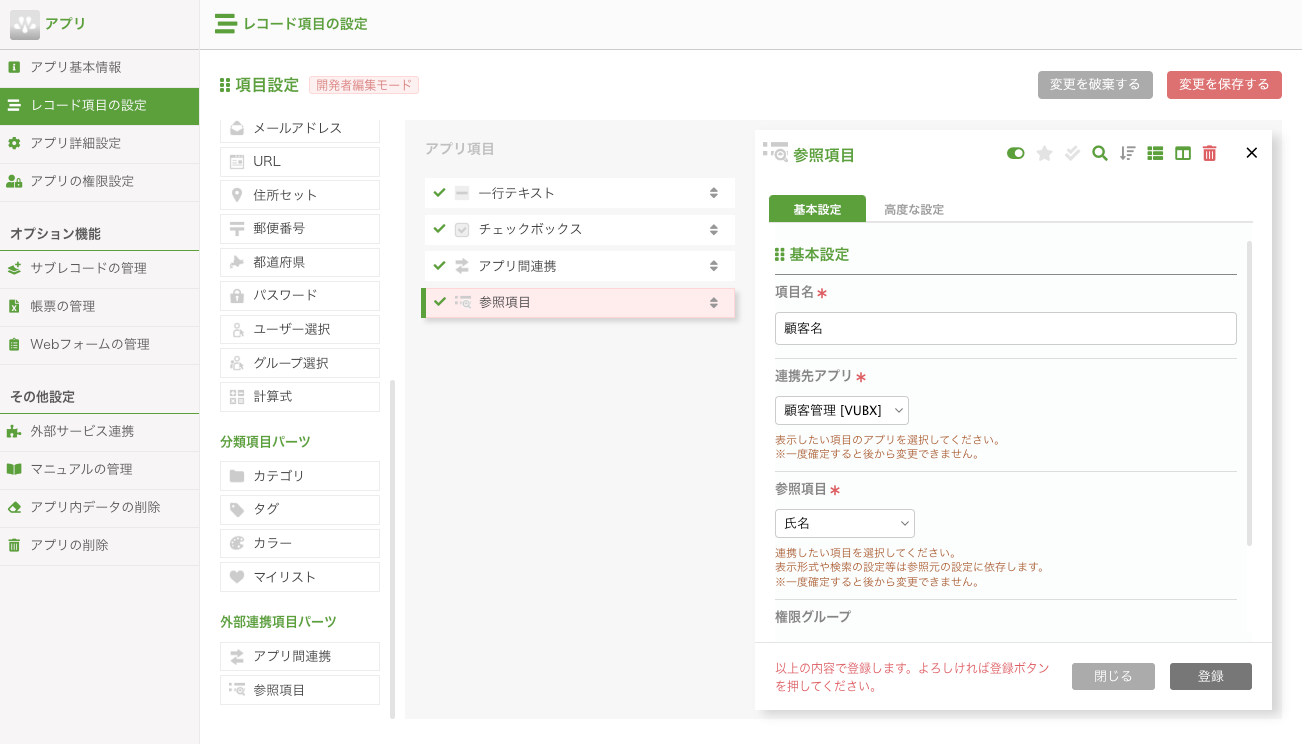The height and width of the screenshot is (744, 1302).
Task: Open アプリの権限設定 in sidebar
Action: 99,181
